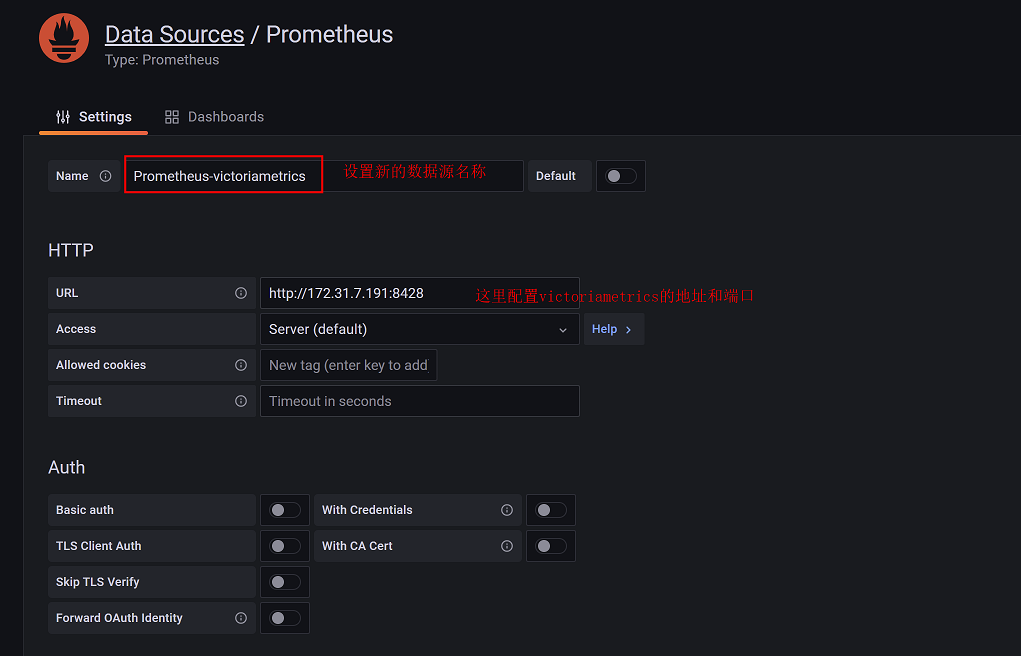Open the Access Server (default) dropdown

419,329
